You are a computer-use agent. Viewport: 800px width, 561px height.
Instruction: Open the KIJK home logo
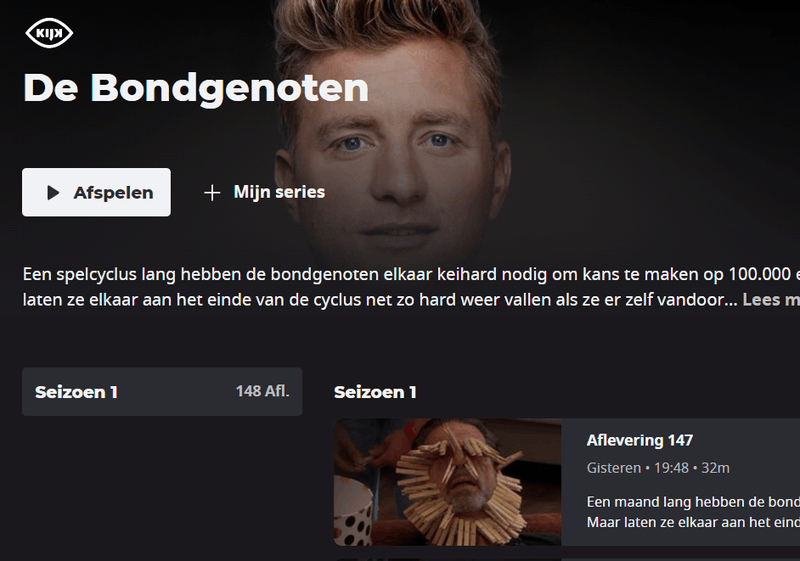[x=49, y=34]
